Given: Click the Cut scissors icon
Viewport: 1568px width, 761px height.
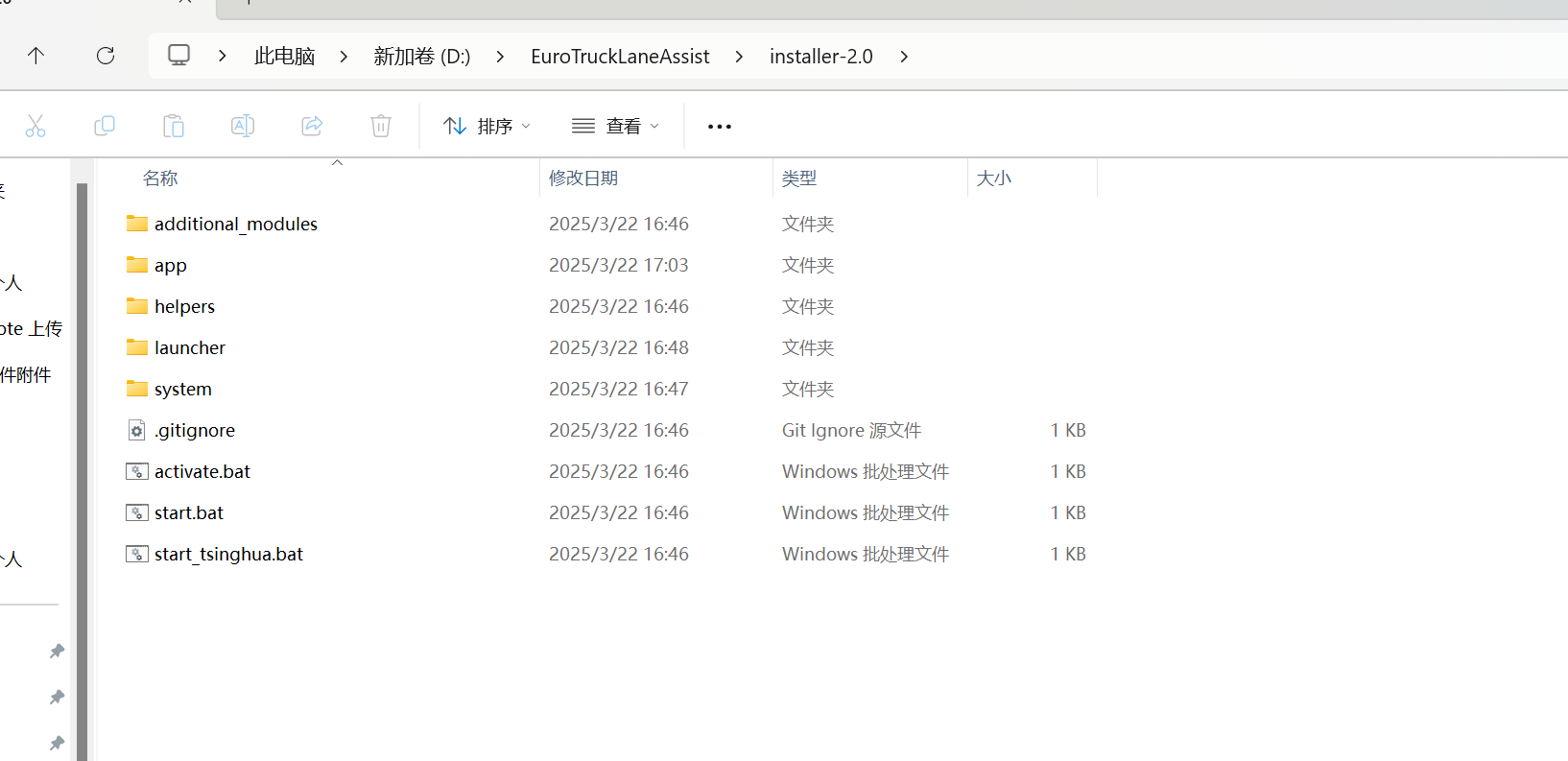Looking at the screenshot, I should pyautogui.click(x=36, y=126).
